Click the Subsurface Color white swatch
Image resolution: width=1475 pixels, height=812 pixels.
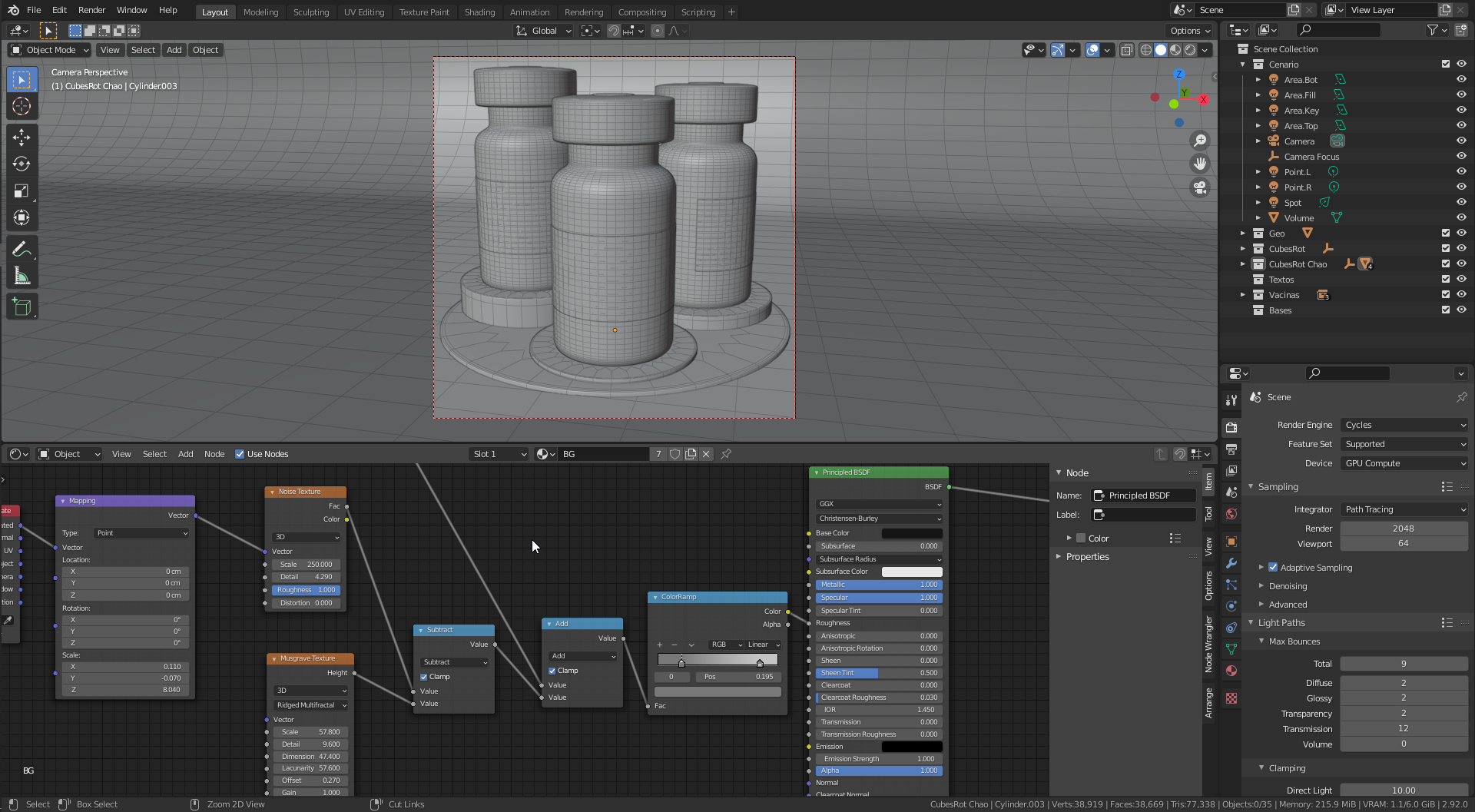point(912,572)
